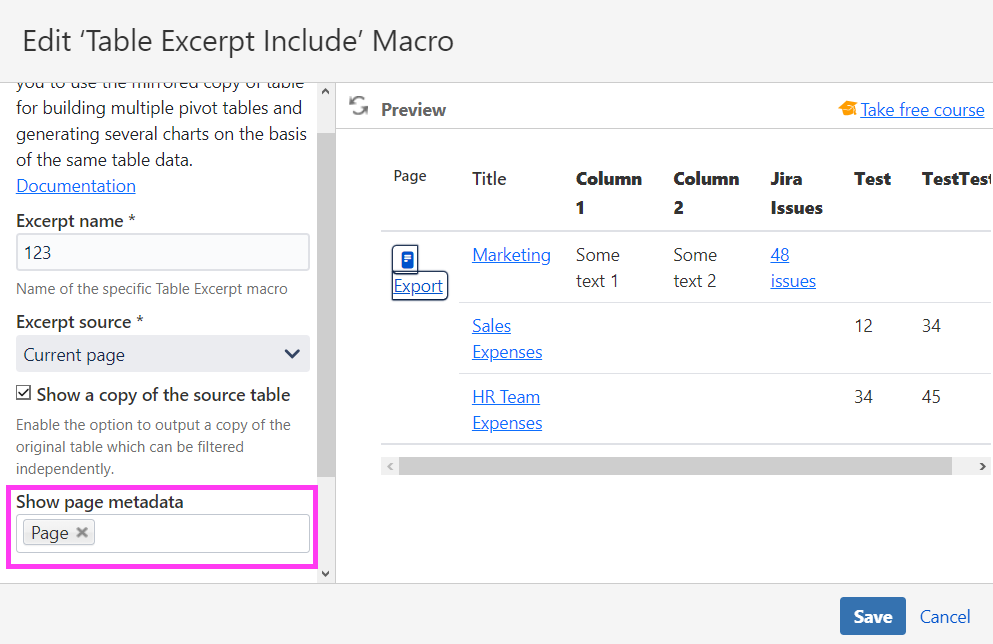The image size is (993, 644).
Task: Click the Export link in the table
Action: click(418, 286)
